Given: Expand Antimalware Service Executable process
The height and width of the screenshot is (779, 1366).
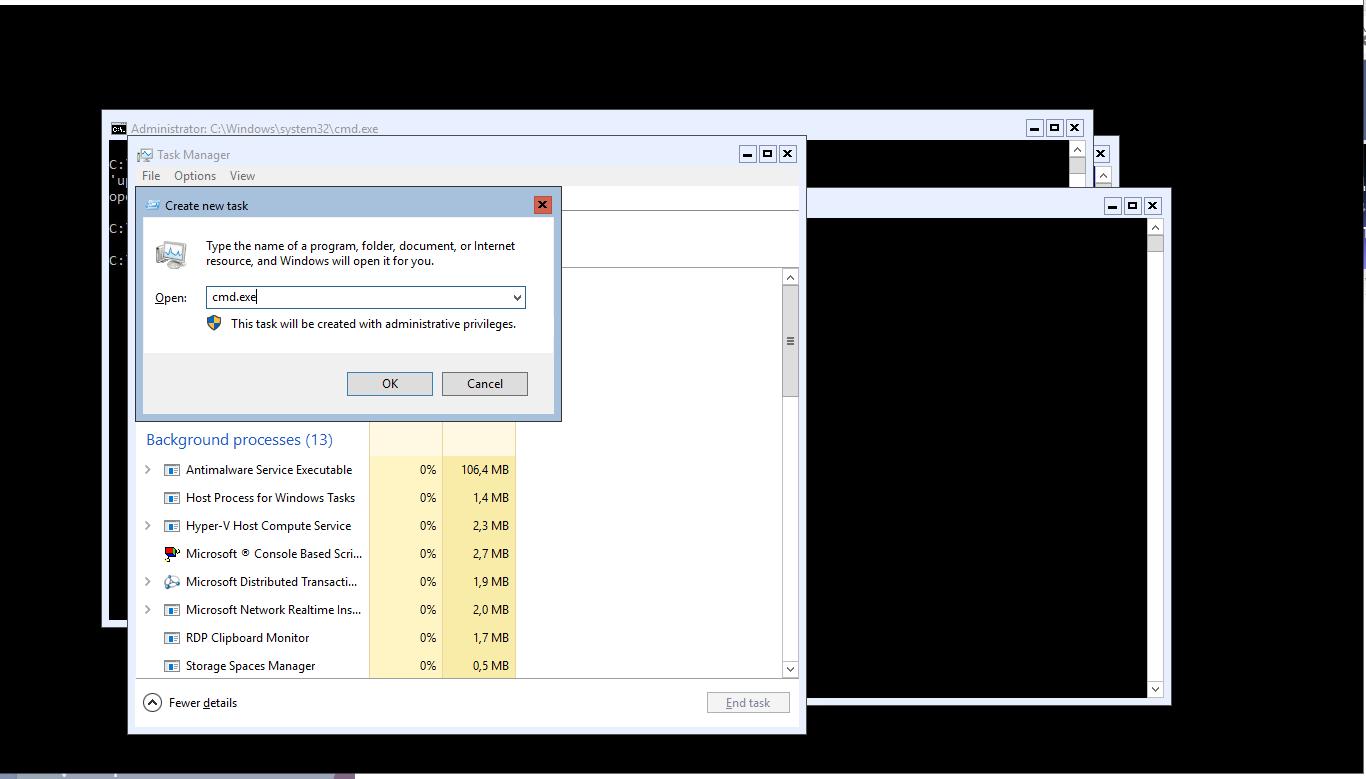Looking at the screenshot, I should tap(148, 470).
